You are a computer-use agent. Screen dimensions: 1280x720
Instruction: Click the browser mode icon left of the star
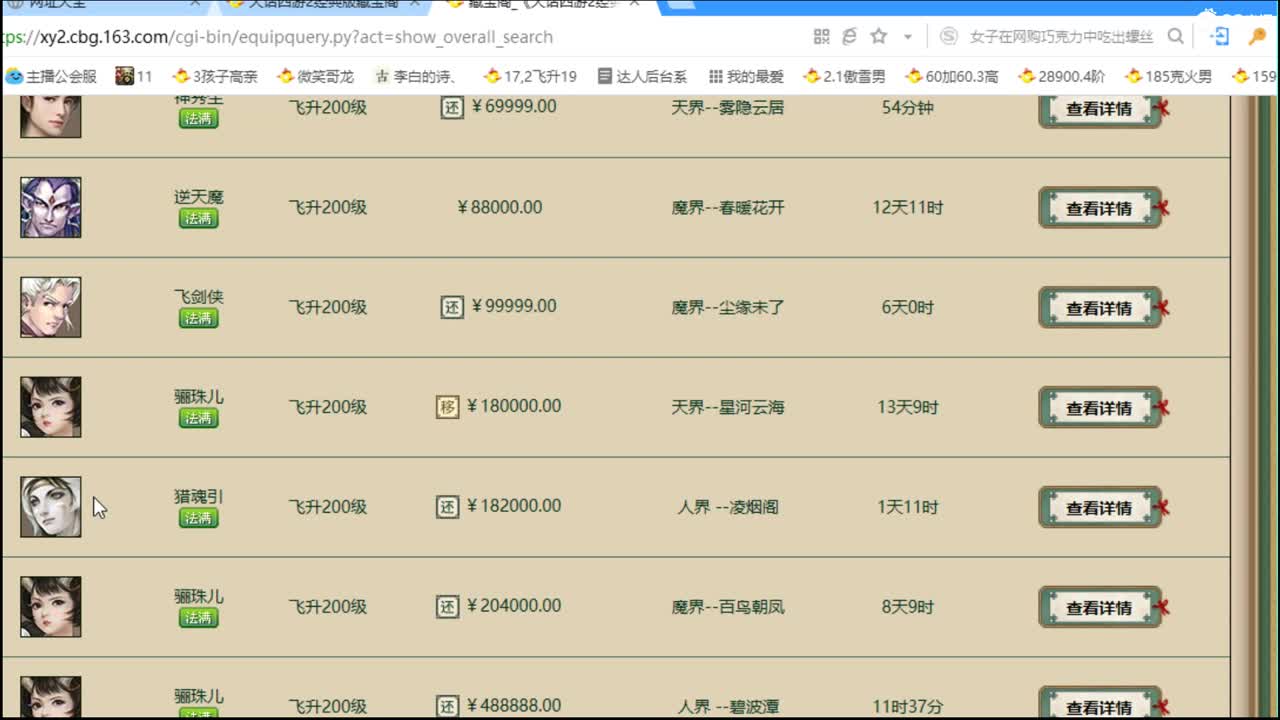click(x=850, y=37)
